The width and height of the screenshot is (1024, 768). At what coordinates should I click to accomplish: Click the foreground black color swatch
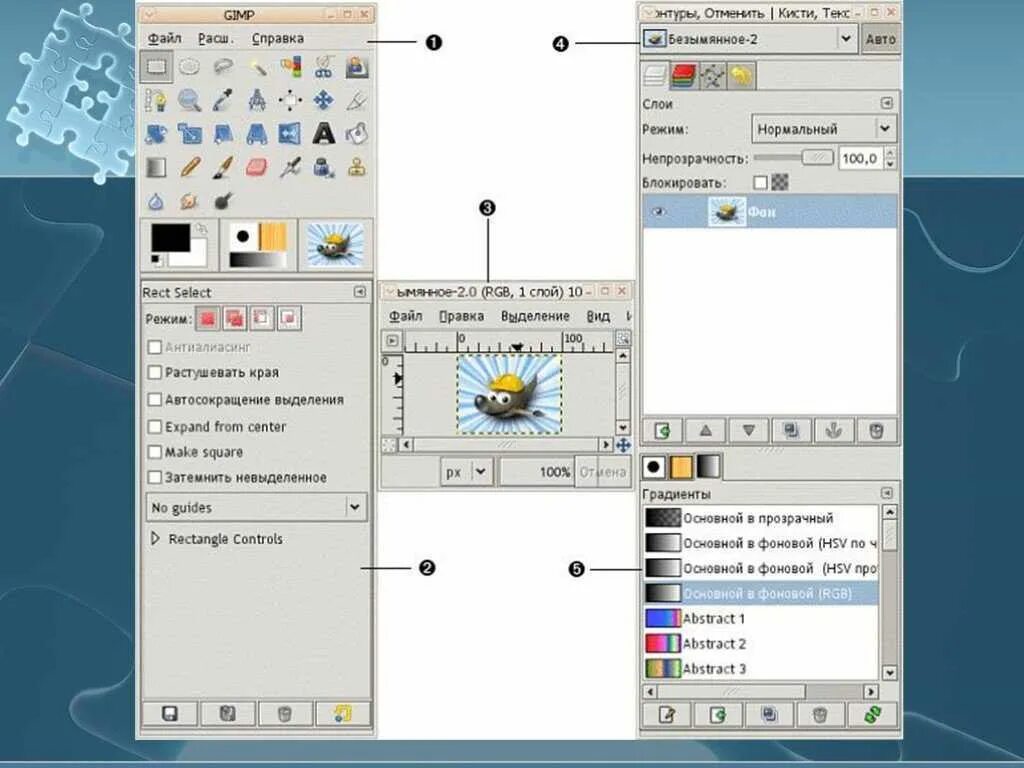[170, 237]
